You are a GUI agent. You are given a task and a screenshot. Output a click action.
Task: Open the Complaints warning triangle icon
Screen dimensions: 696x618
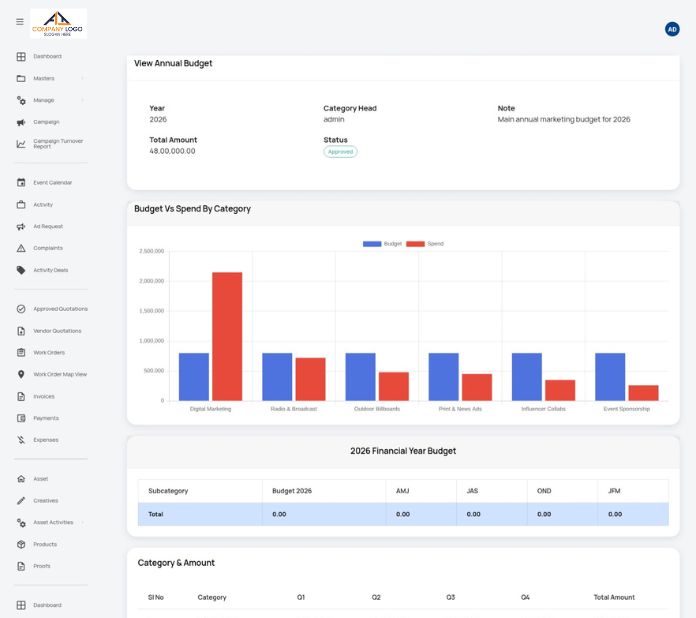pyautogui.click(x=21, y=248)
